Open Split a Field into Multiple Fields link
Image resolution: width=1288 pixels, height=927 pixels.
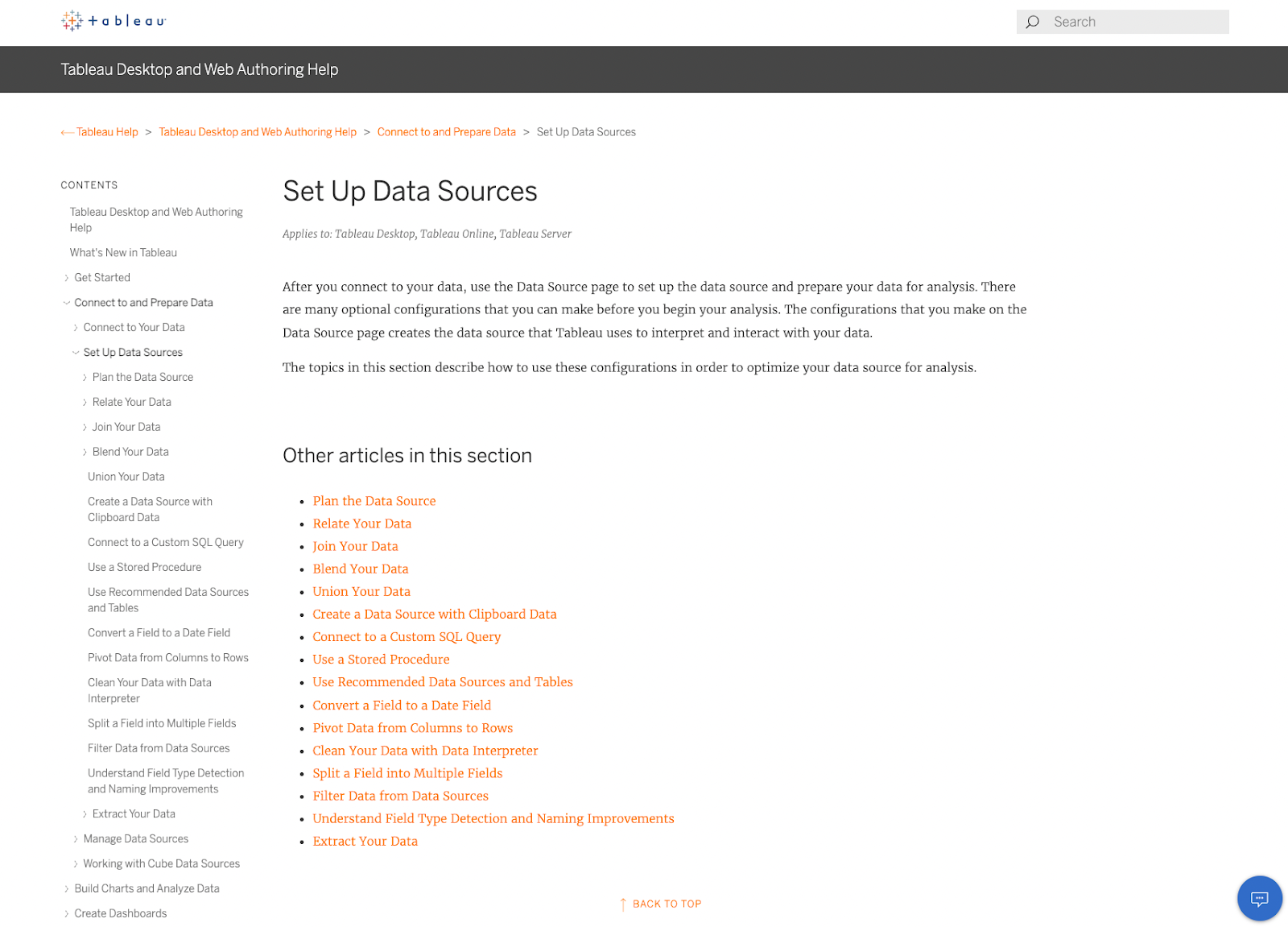pos(407,773)
